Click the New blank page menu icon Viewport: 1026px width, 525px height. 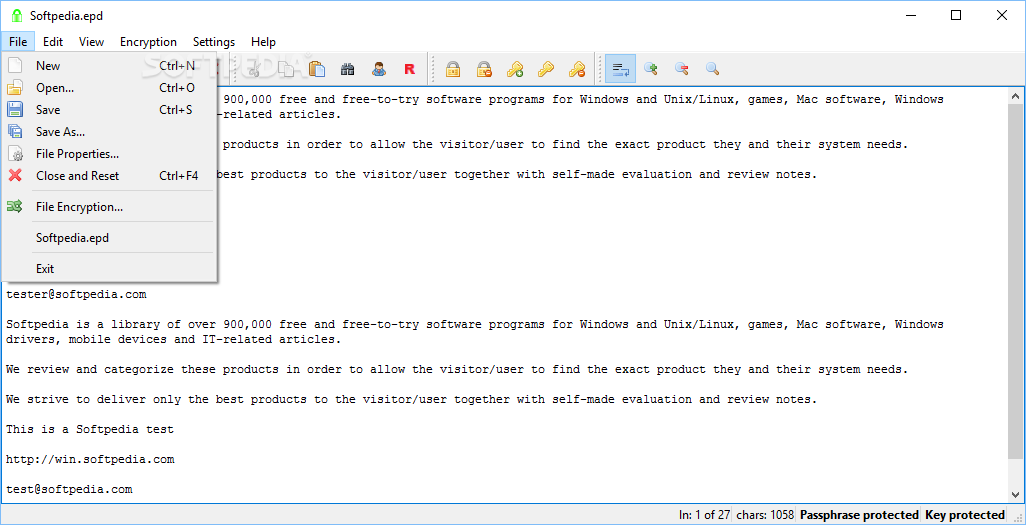click(14, 65)
